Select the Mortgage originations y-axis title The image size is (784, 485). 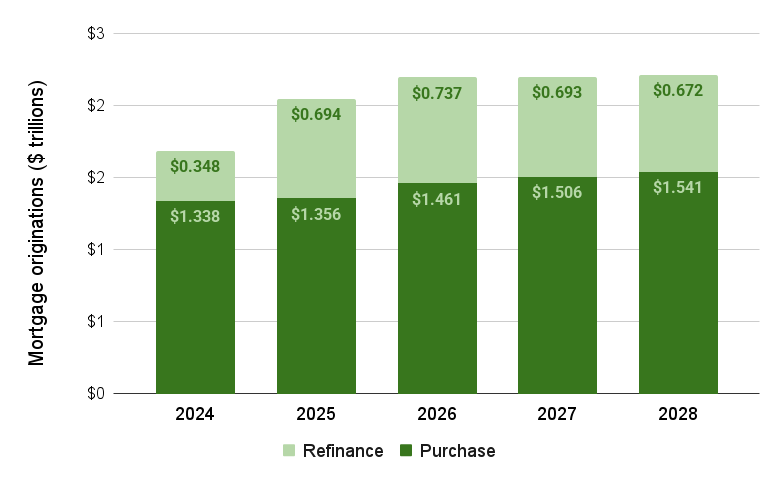coord(37,224)
